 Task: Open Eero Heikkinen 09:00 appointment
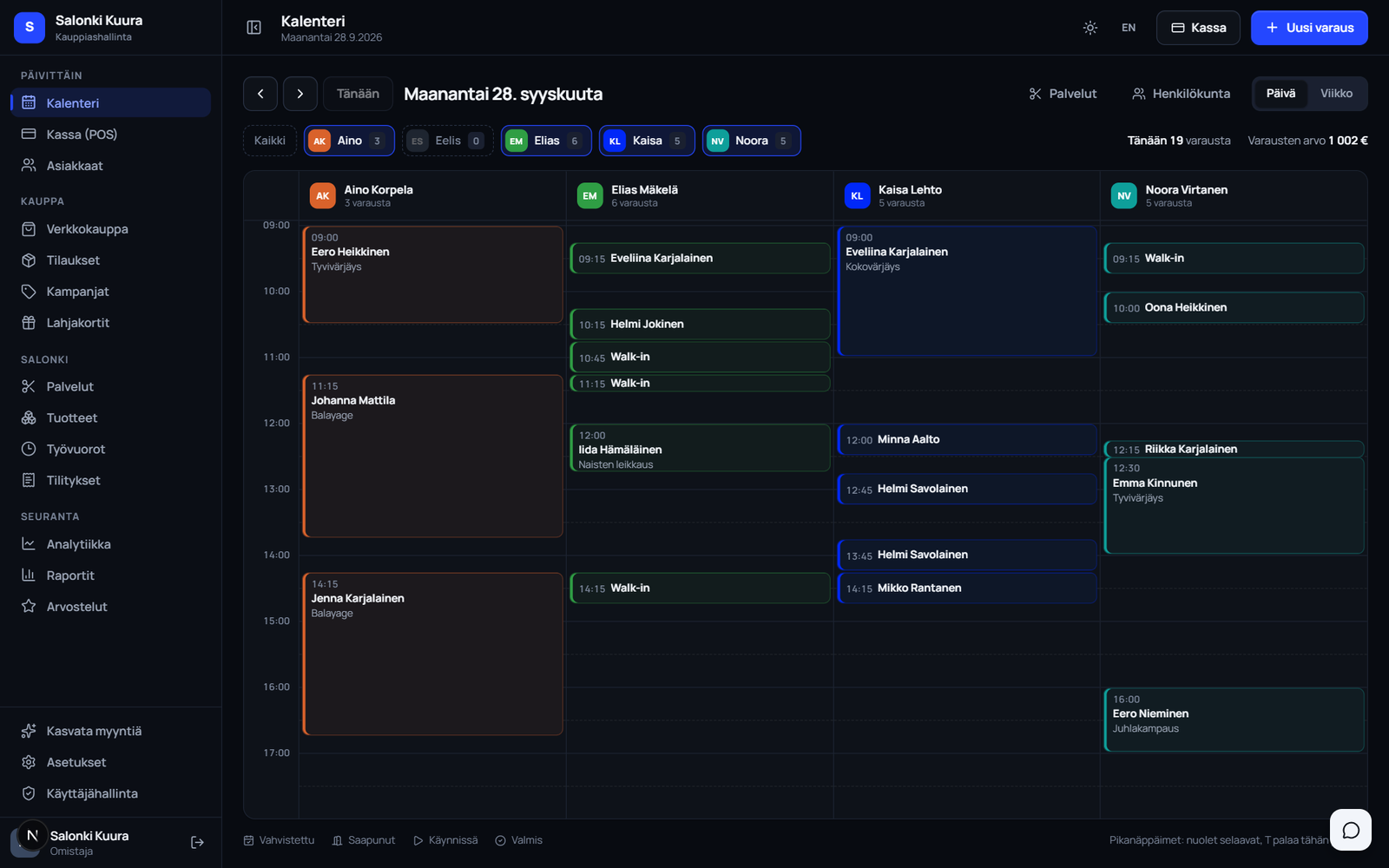[433, 274]
